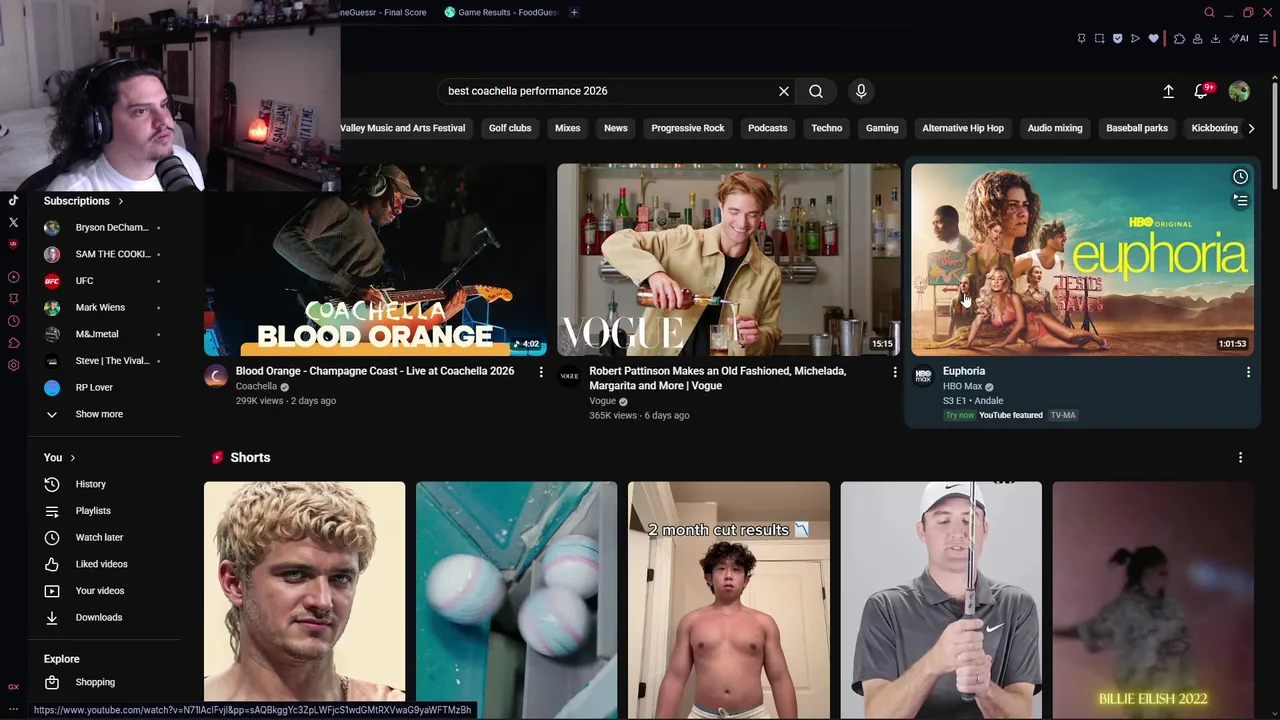Image resolution: width=1280 pixels, height=720 pixels.
Task: Open Mark Wiens subscription channel
Action: coord(104,308)
